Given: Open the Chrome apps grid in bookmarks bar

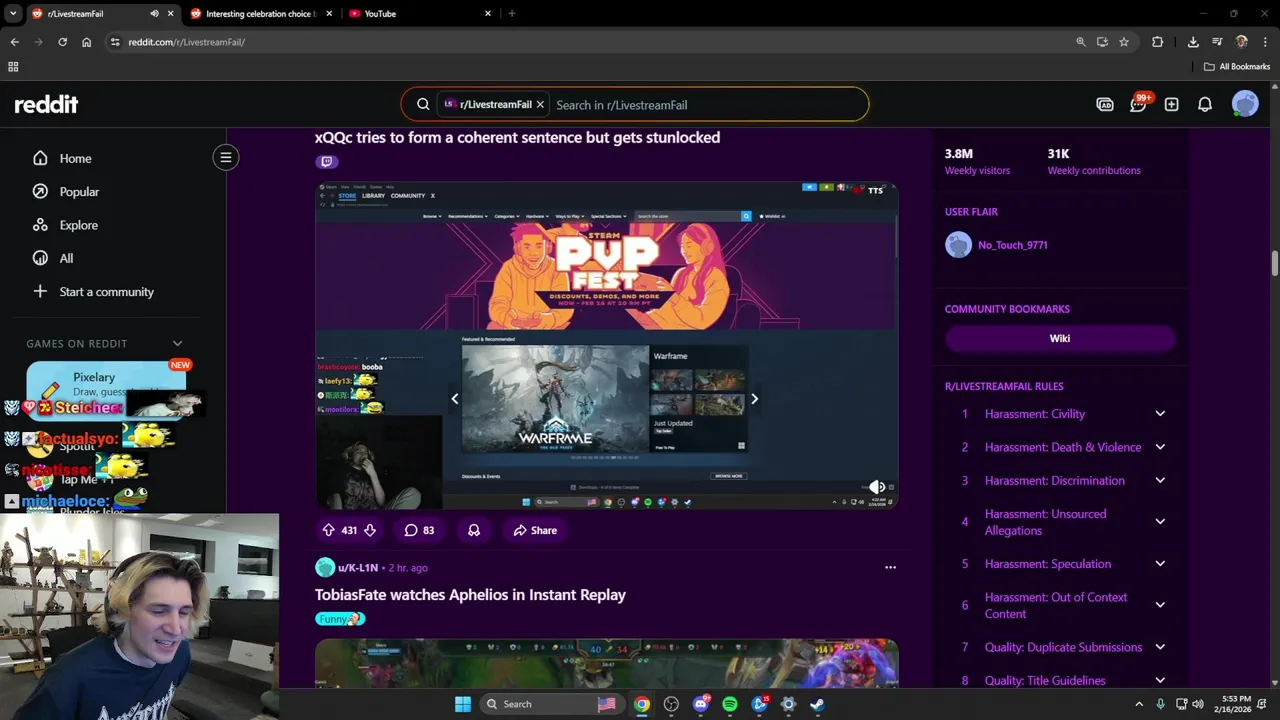Looking at the screenshot, I should pos(13,67).
